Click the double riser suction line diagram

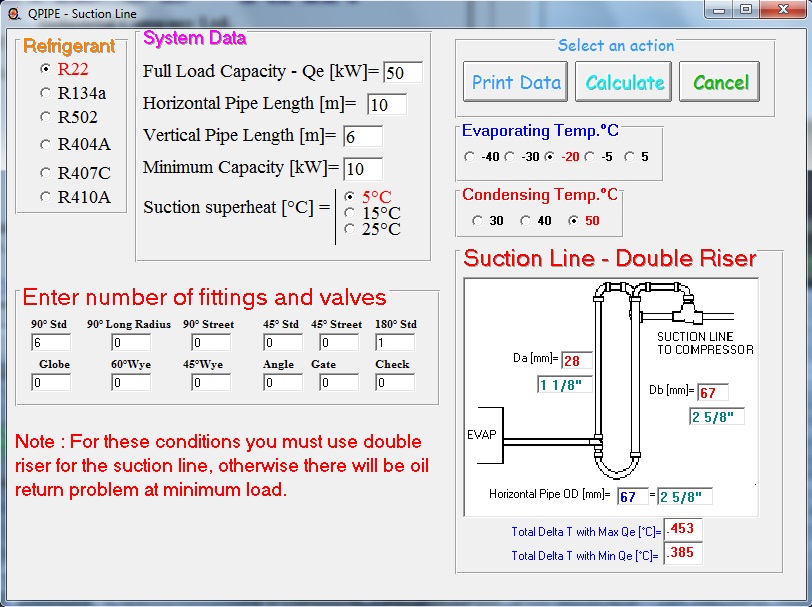click(x=611, y=397)
